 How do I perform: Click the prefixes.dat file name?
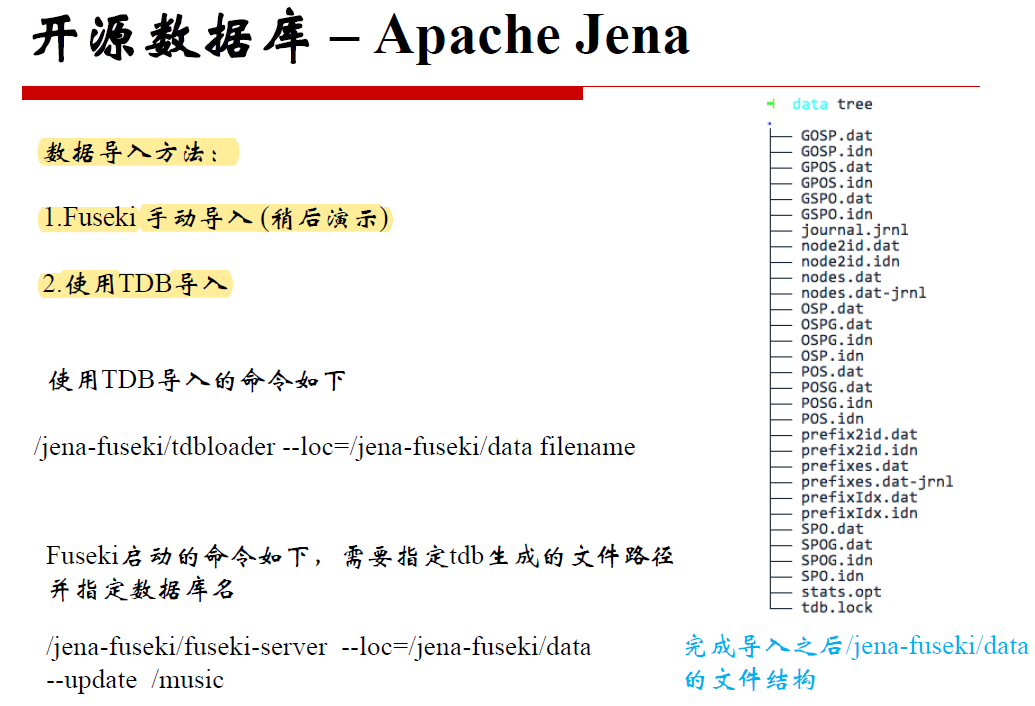tap(855, 466)
